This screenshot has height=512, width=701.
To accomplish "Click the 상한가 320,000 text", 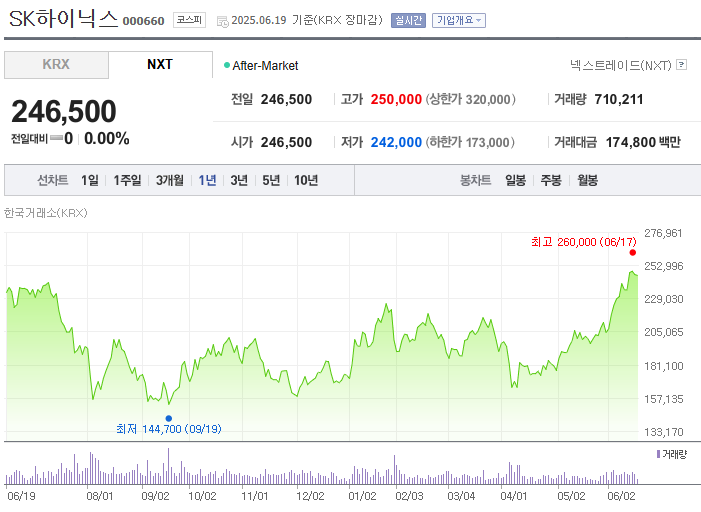I will tap(470, 99).
